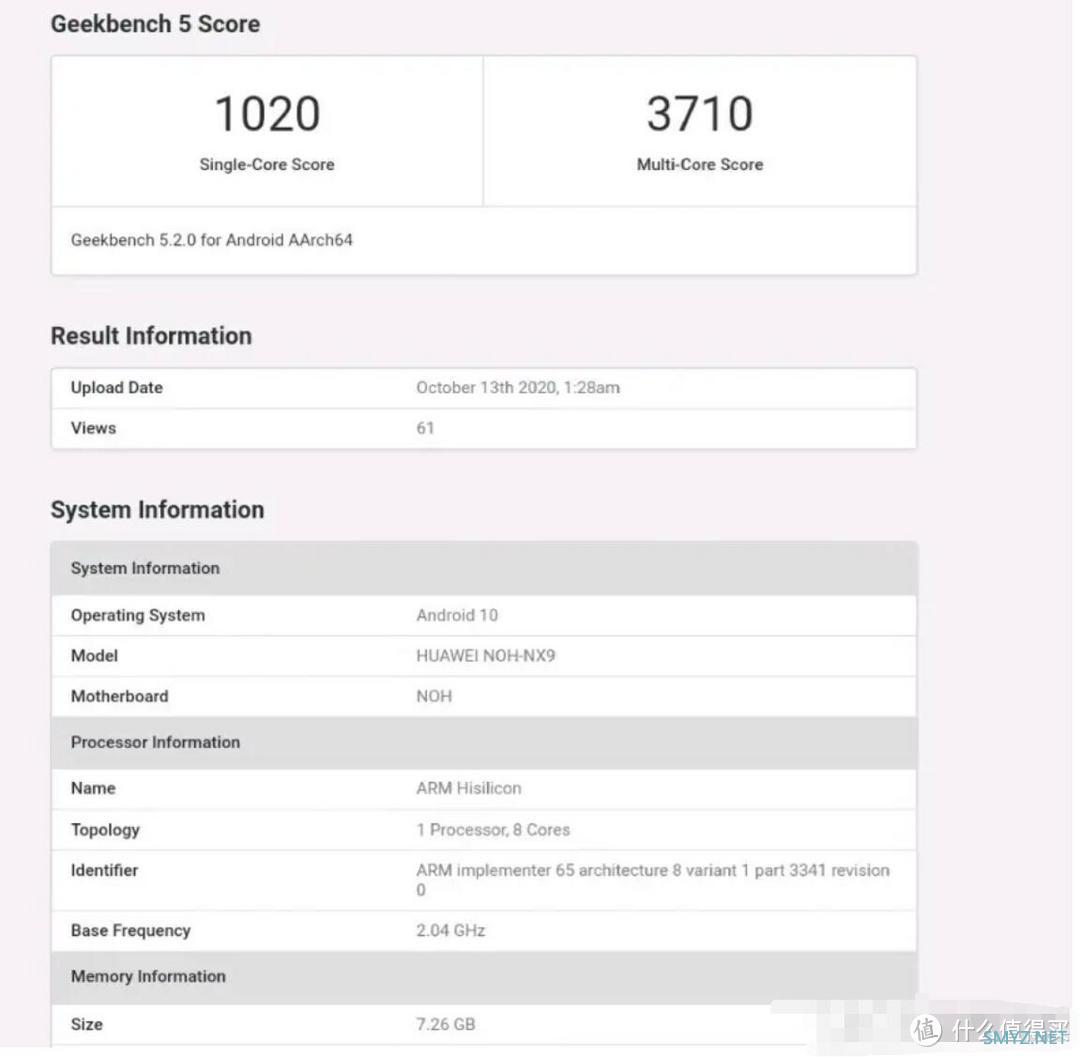Select the ARM implementer 65 identifier value
Image resolution: width=1080 pixels, height=1057 pixels.
(x=653, y=880)
